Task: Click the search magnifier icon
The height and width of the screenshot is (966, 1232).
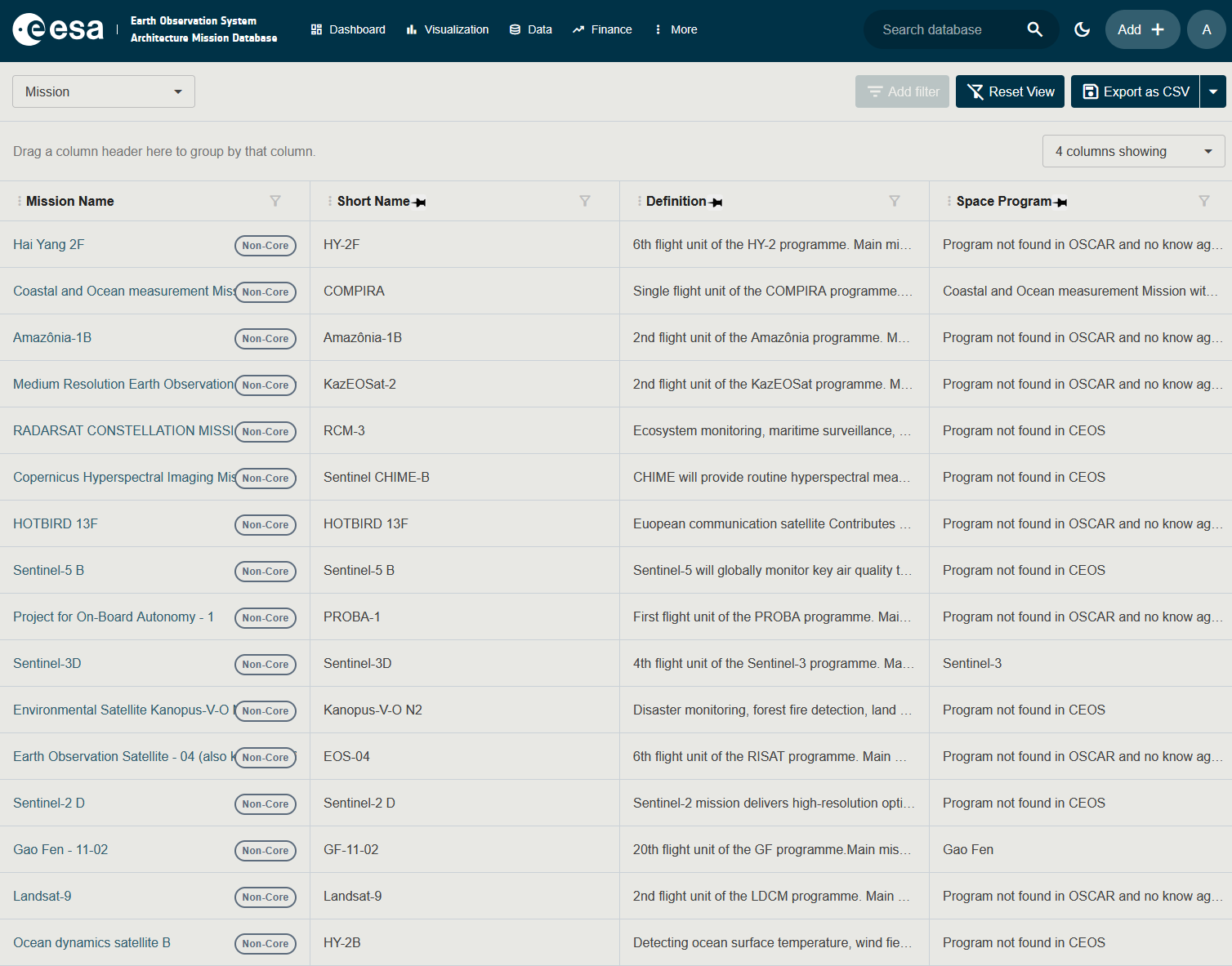Action: (x=1034, y=29)
